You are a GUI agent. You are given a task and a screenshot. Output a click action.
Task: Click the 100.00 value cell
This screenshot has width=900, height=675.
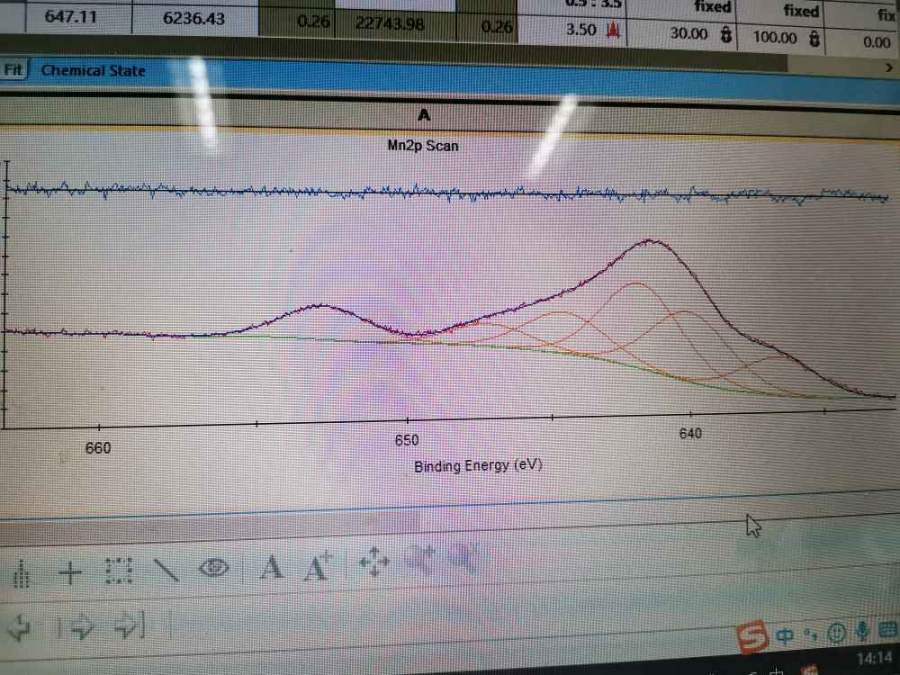coord(775,38)
